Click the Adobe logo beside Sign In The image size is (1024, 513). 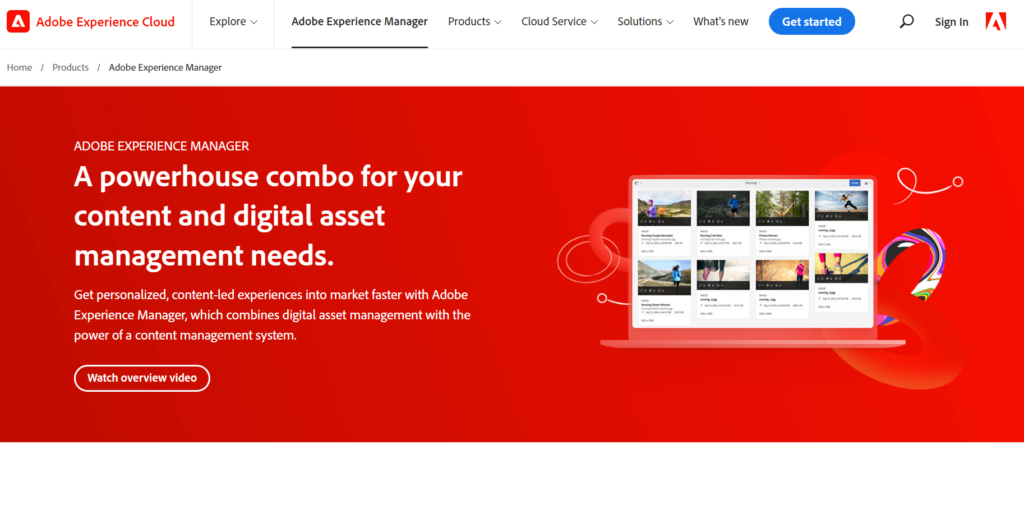click(x=995, y=21)
